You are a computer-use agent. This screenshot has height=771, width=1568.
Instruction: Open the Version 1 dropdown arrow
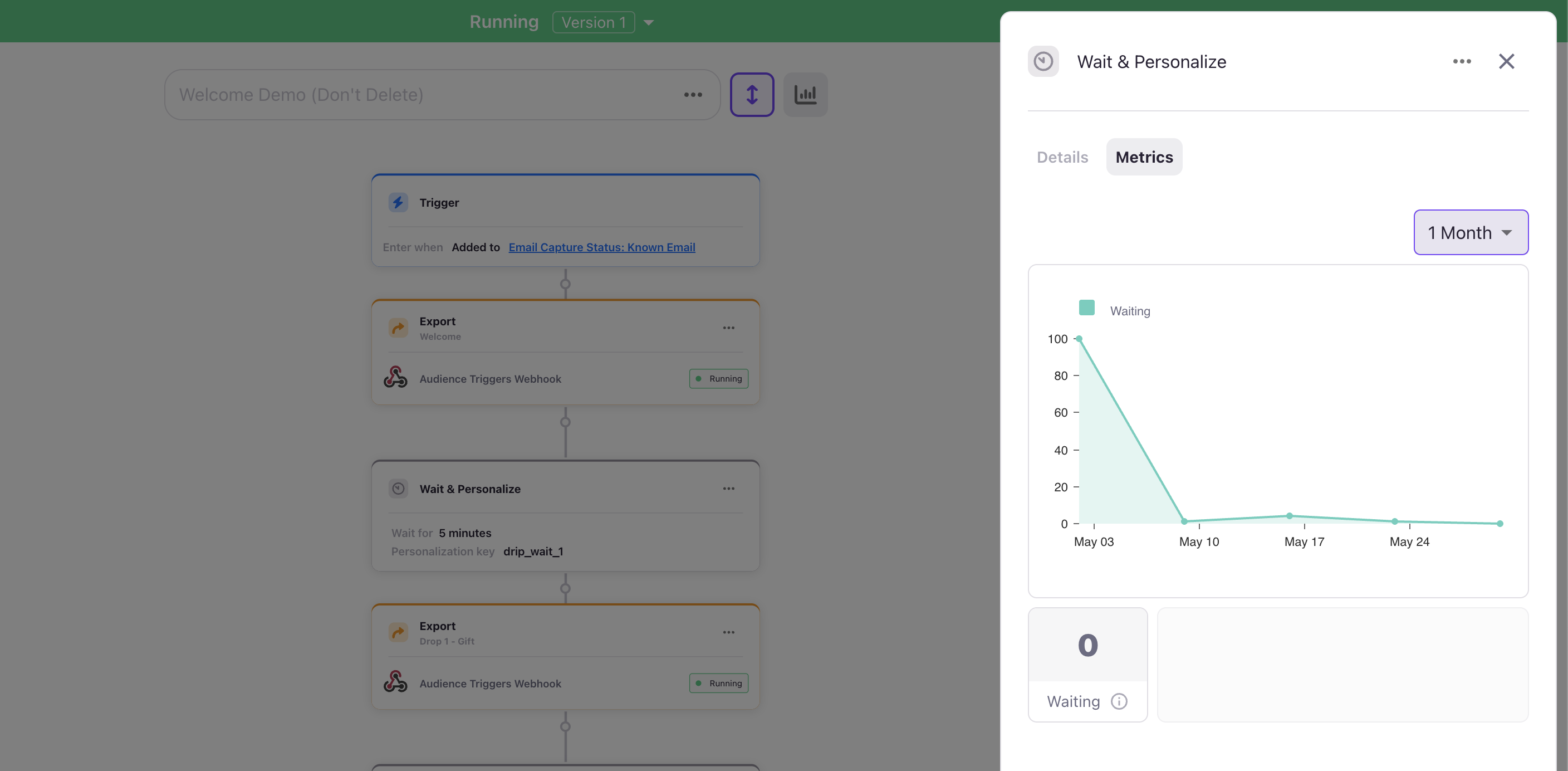648,22
